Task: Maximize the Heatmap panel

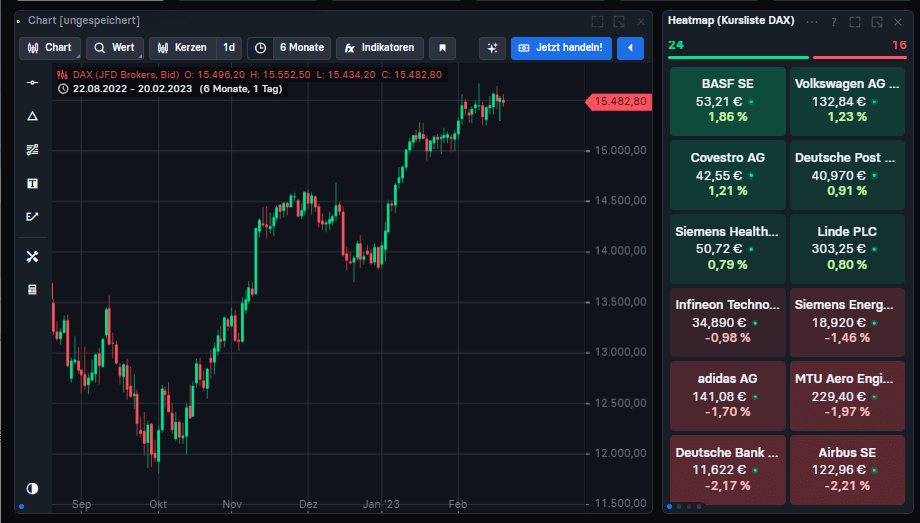Action: click(855, 22)
